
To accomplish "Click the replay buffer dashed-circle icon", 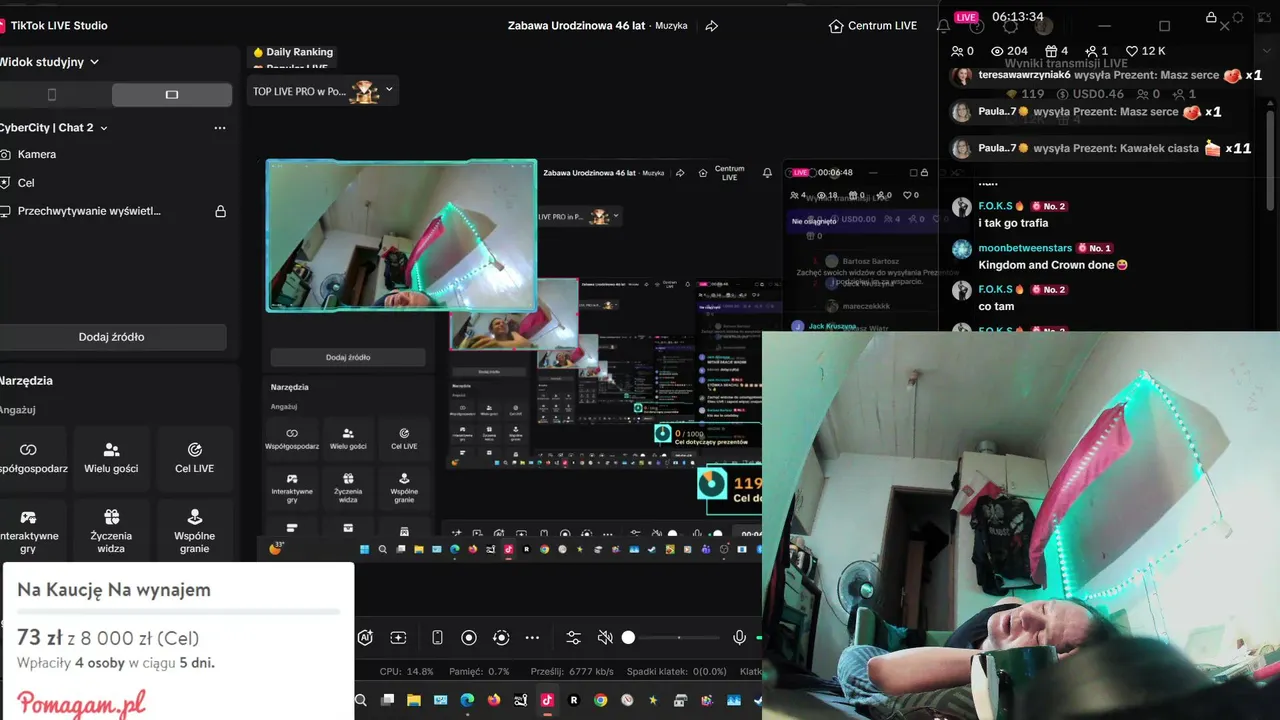I will tap(501, 638).
